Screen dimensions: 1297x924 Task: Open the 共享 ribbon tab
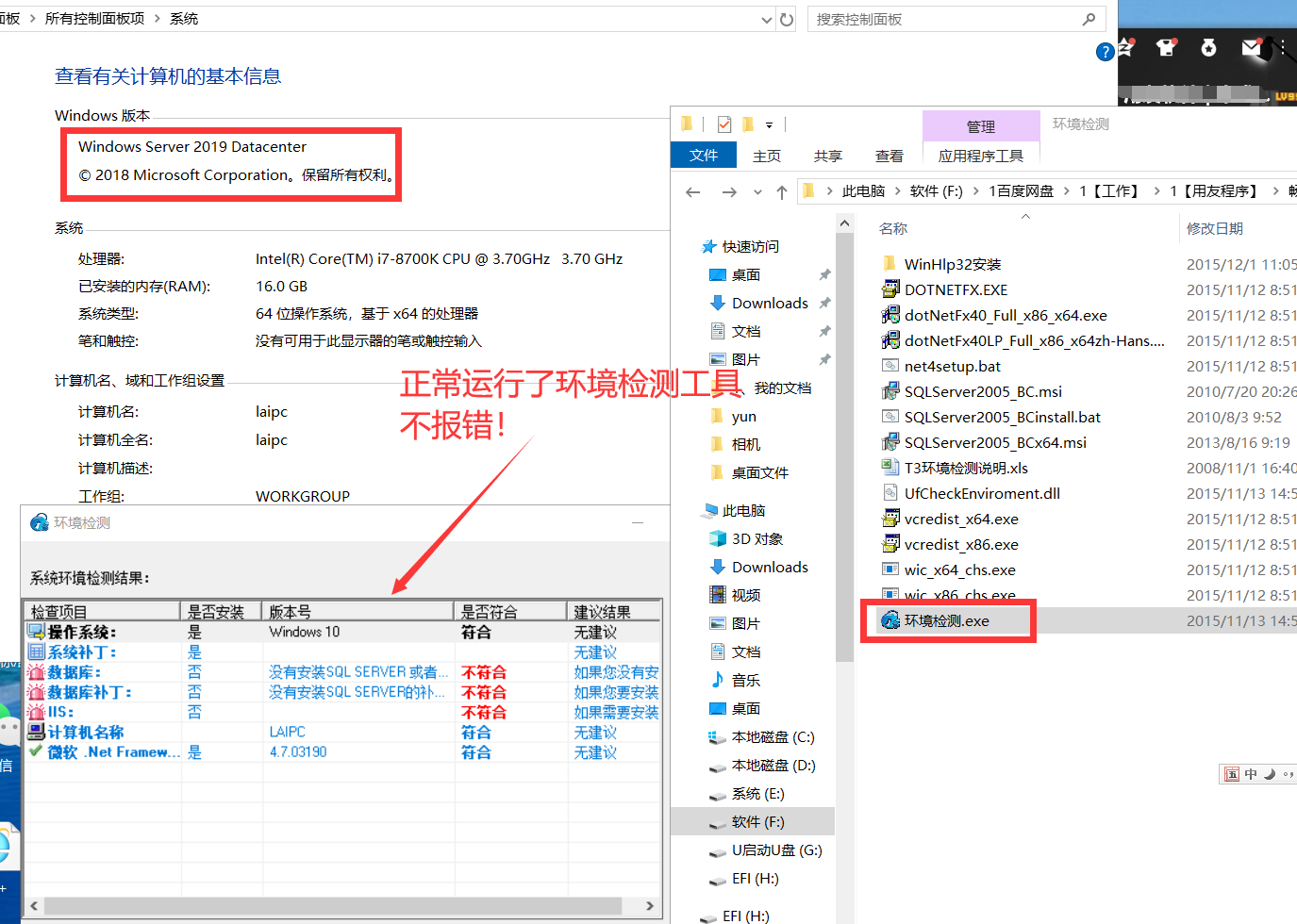point(828,156)
